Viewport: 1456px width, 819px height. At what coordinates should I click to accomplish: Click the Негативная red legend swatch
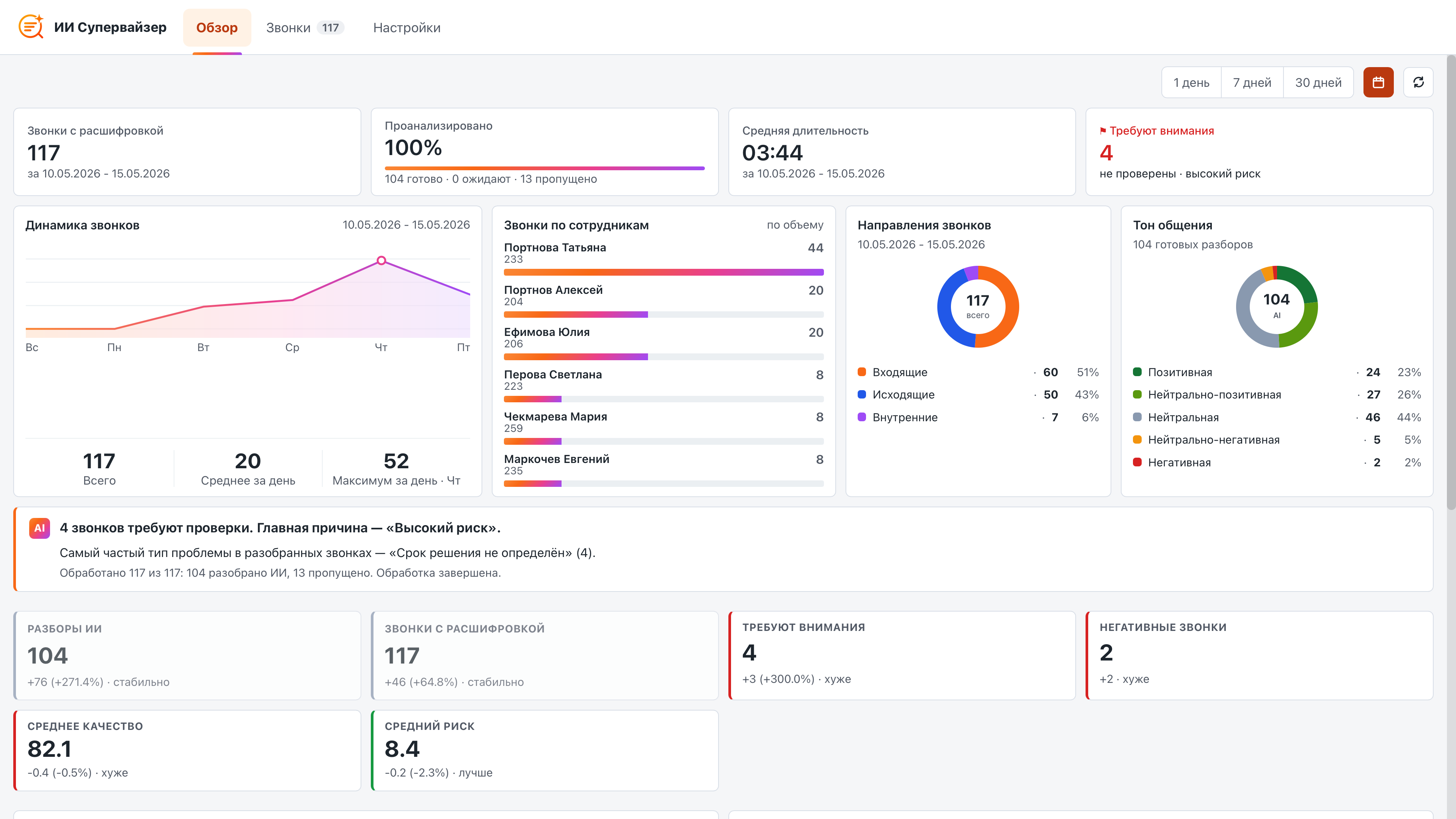(x=1137, y=462)
